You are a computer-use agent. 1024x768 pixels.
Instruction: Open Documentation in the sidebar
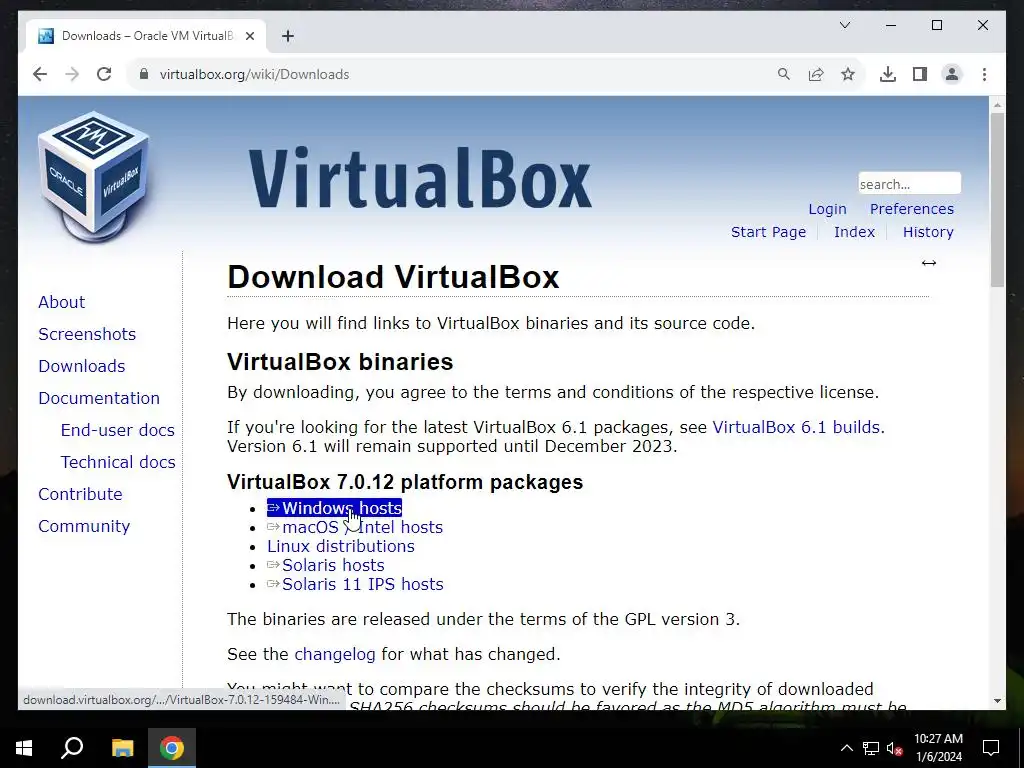tap(99, 398)
